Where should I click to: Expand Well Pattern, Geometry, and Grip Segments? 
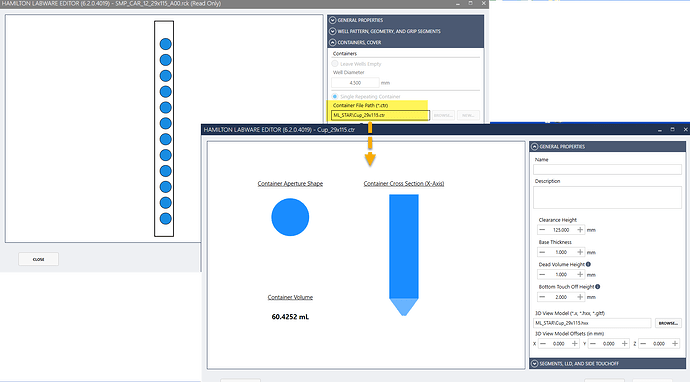pos(333,31)
